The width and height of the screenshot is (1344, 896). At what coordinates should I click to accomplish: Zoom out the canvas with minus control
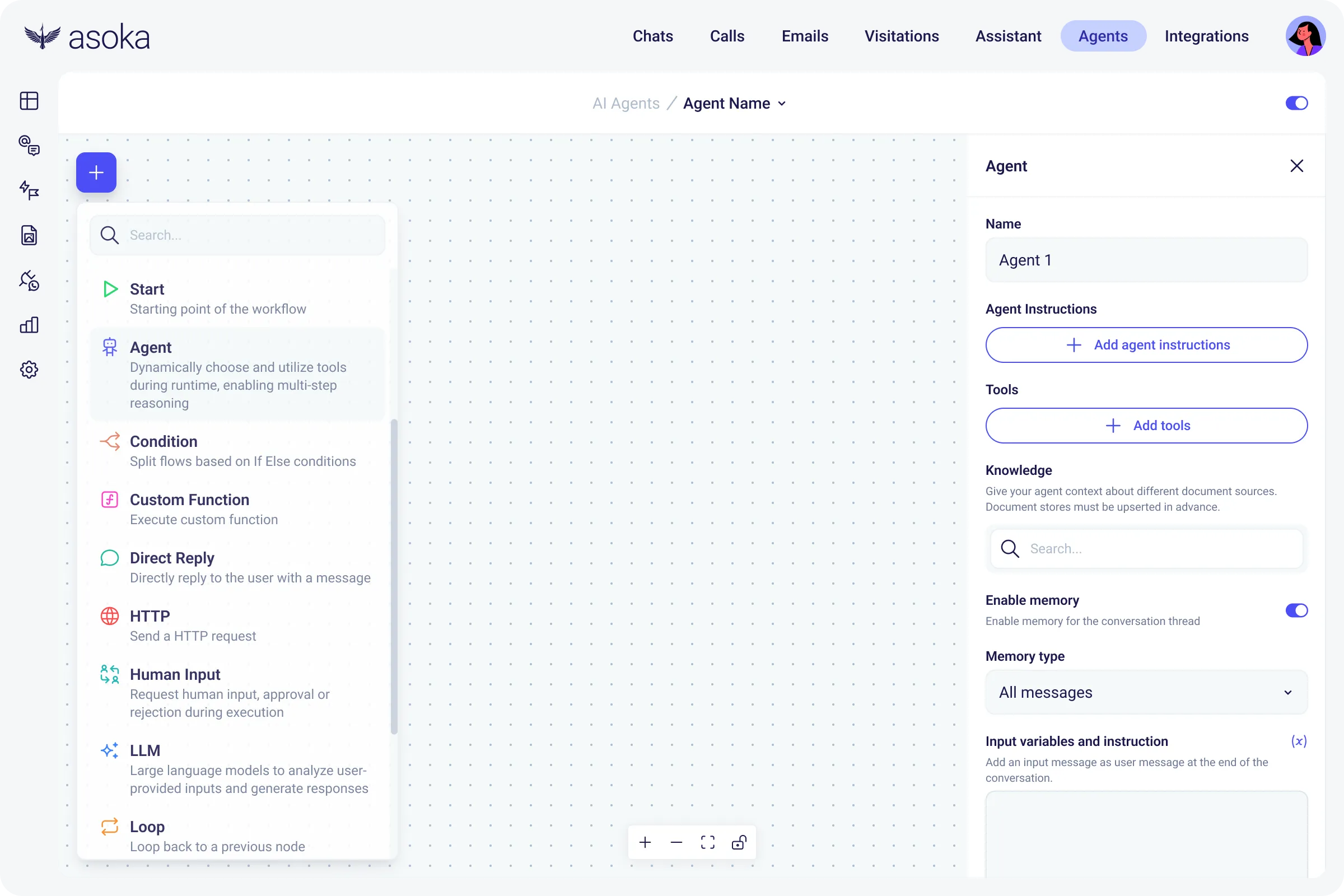click(x=676, y=842)
